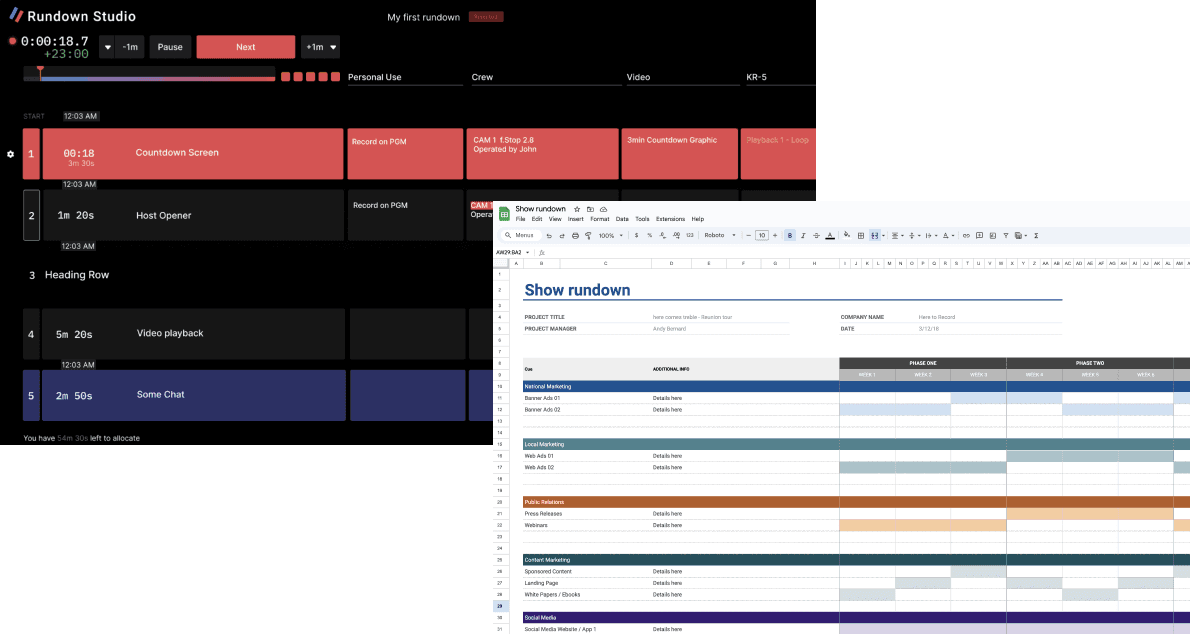The image size is (1190, 634).
Task: Click the red playhead on the progress bar
Action: coord(40,72)
